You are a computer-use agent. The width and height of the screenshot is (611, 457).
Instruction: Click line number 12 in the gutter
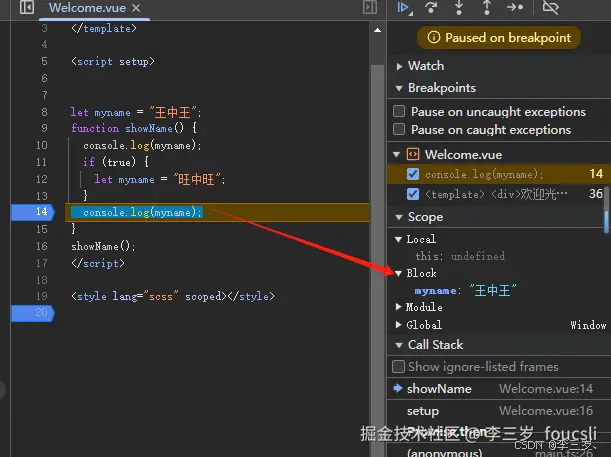(42, 179)
